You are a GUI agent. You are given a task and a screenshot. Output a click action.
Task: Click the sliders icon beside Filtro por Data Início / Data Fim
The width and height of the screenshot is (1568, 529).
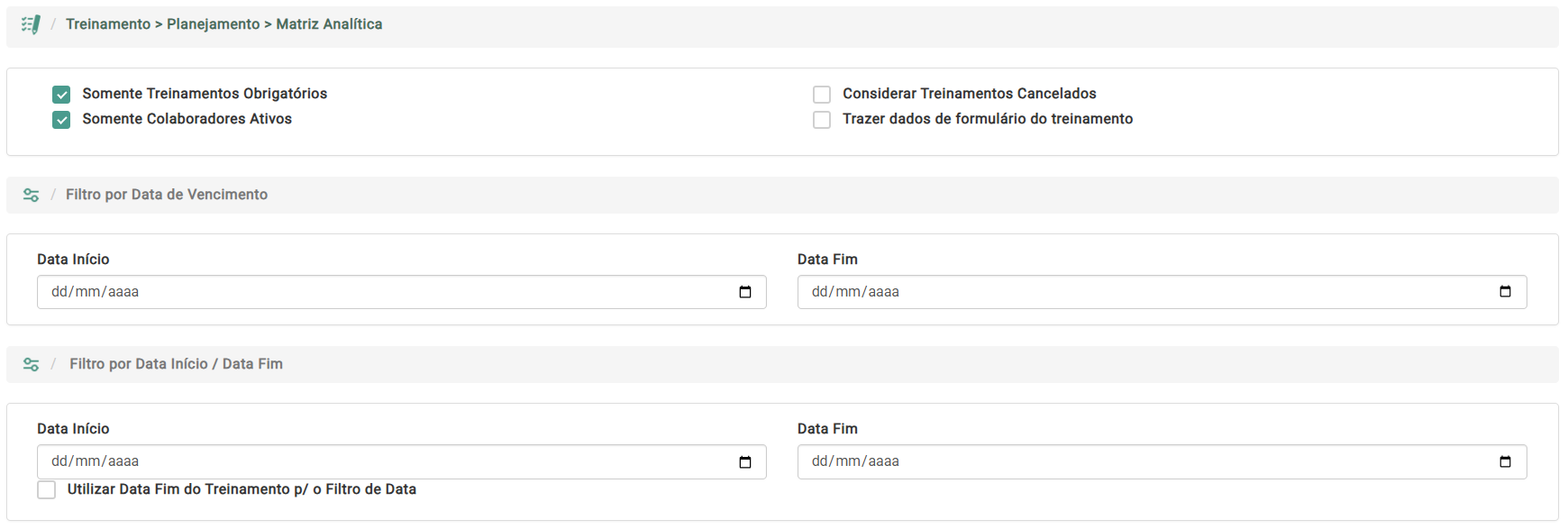[31, 364]
